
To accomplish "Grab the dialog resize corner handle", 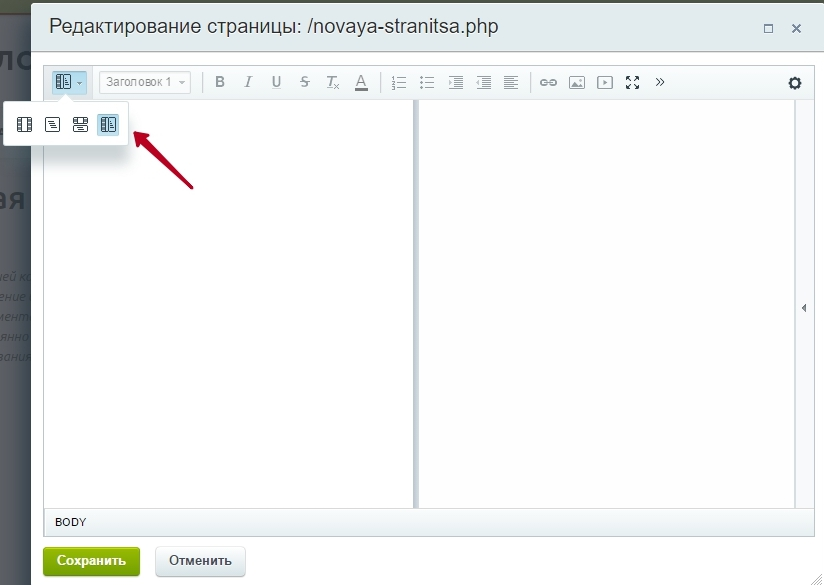I will [816, 577].
